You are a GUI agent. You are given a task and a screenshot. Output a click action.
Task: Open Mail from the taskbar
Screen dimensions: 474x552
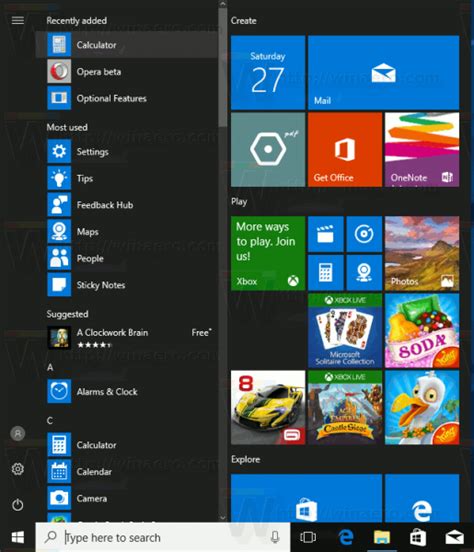(455, 537)
